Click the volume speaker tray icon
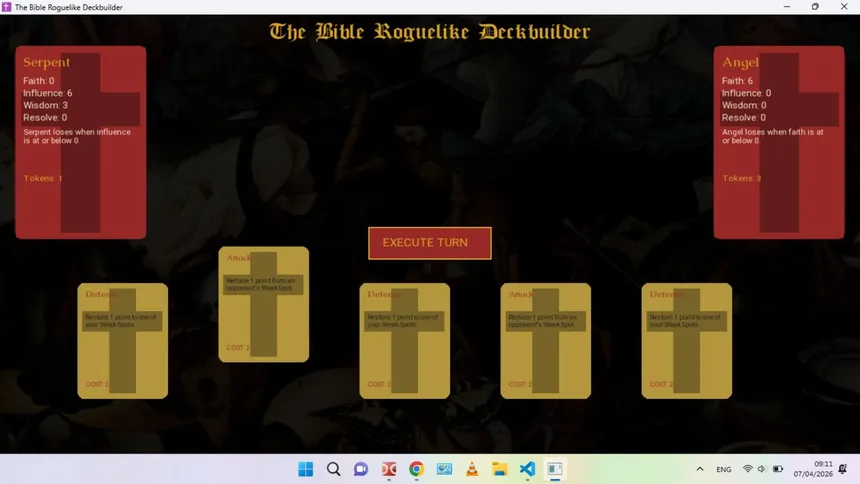Screen dimensions: 860x484 pyautogui.click(x=762, y=469)
